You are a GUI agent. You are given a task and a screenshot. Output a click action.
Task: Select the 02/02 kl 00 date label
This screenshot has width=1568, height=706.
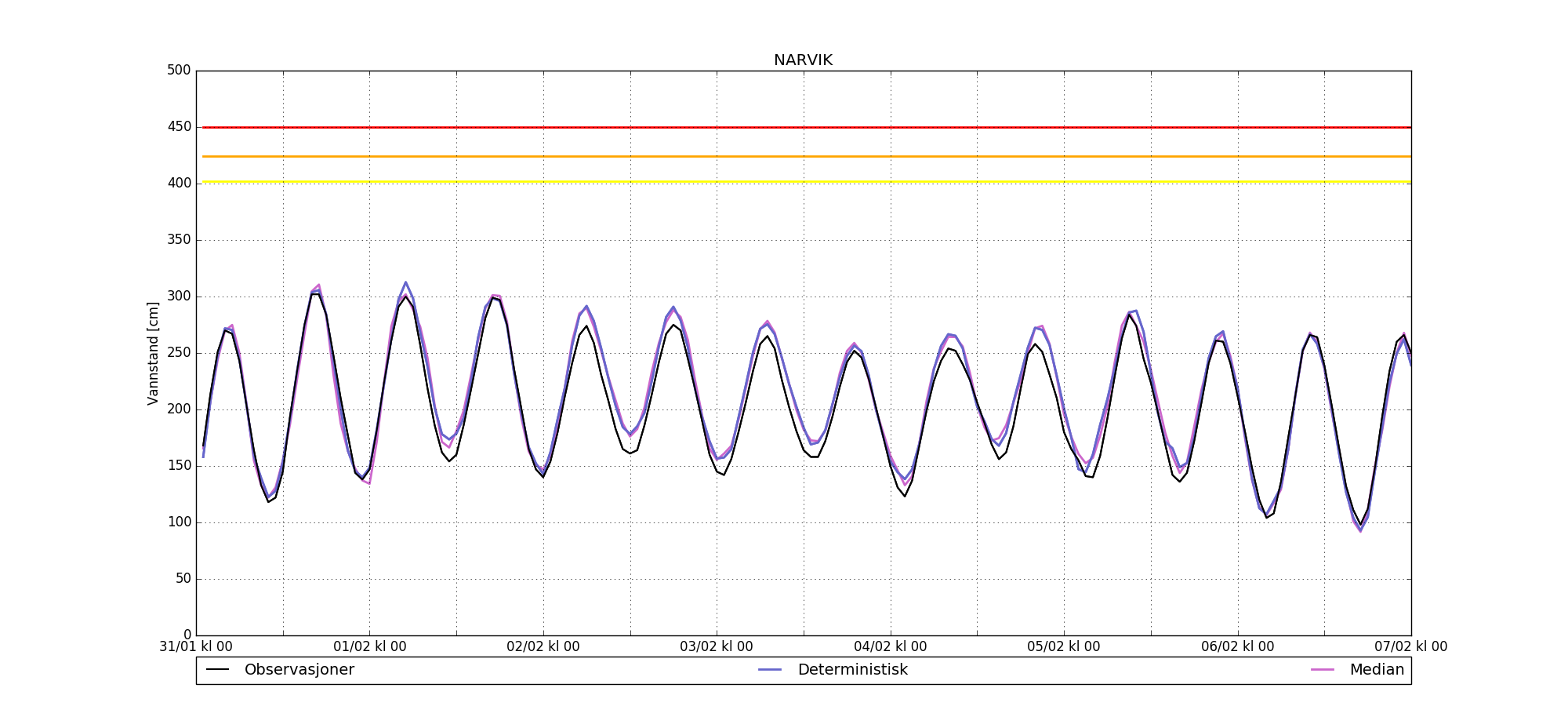click(x=543, y=647)
